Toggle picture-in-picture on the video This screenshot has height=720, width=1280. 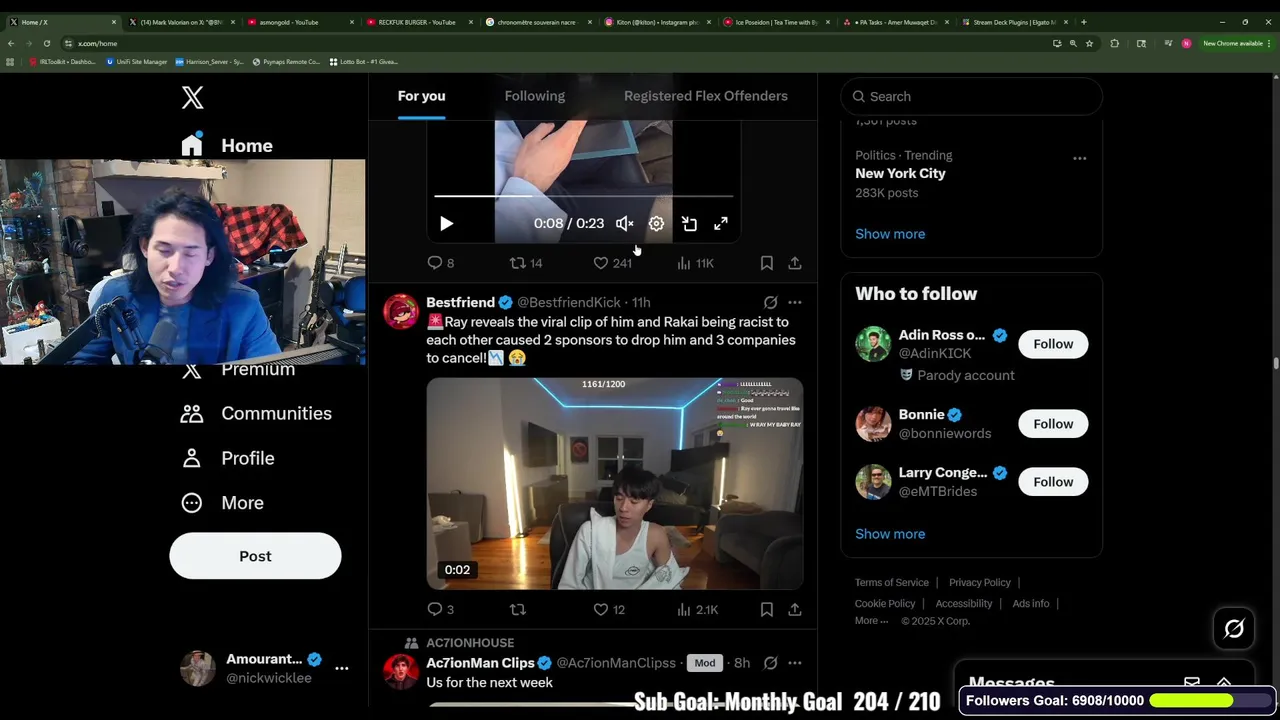tap(689, 224)
